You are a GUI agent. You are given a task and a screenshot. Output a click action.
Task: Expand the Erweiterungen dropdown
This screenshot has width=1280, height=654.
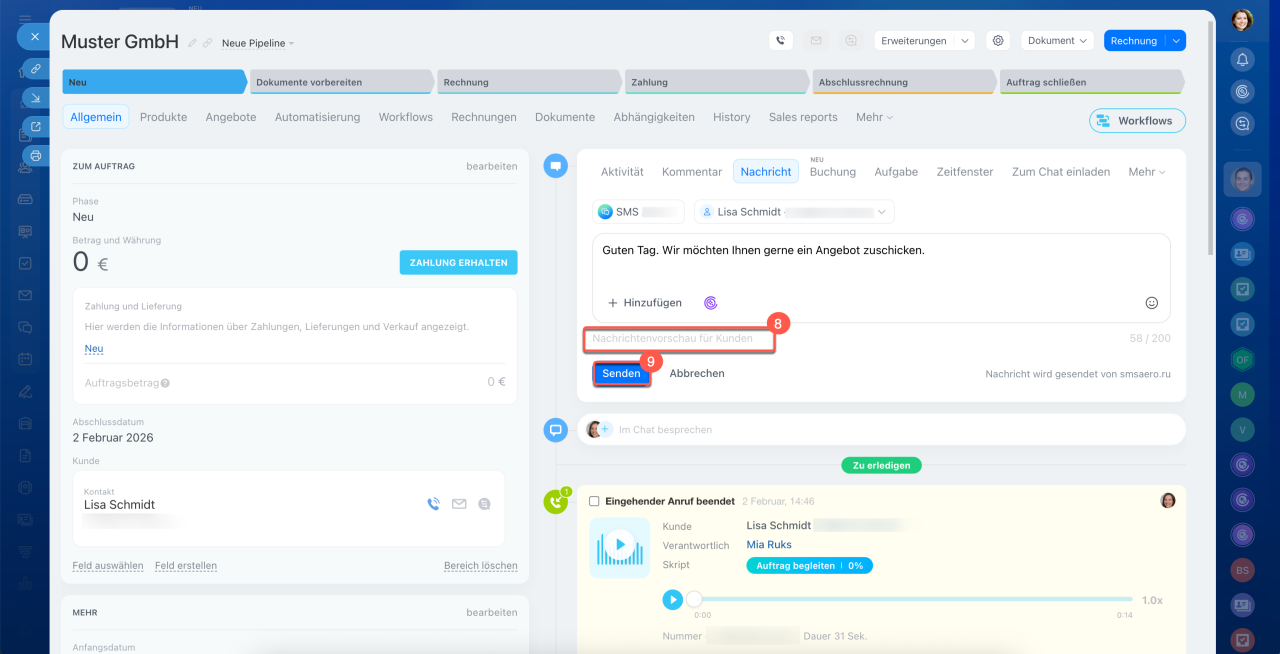[923, 41]
